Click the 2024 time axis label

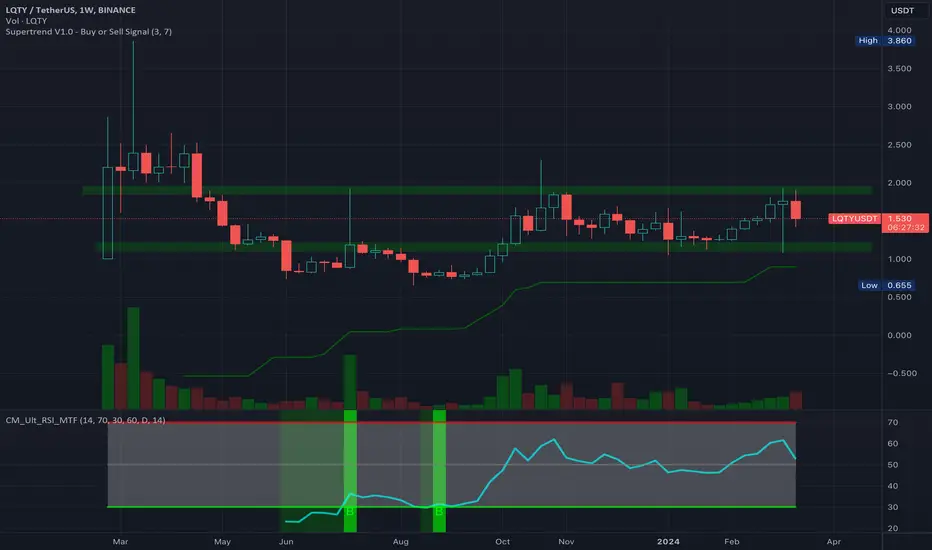click(x=668, y=542)
